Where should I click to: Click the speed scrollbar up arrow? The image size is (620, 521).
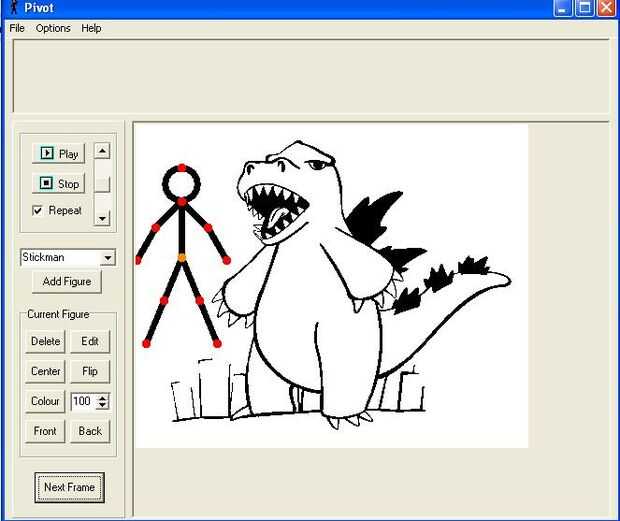tap(102, 151)
